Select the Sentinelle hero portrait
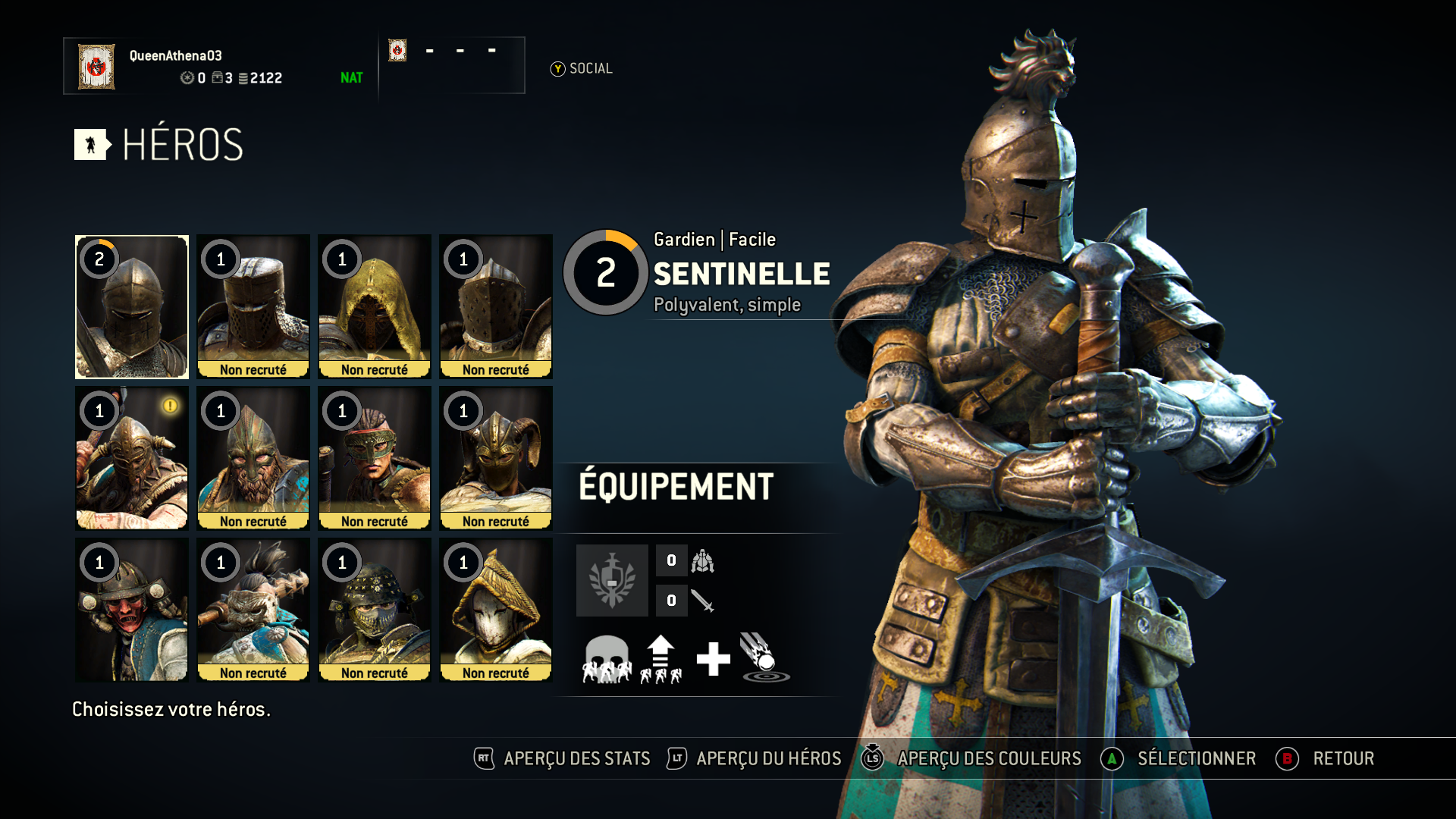The height and width of the screenshot is (819, 1456). pos(132,306)
